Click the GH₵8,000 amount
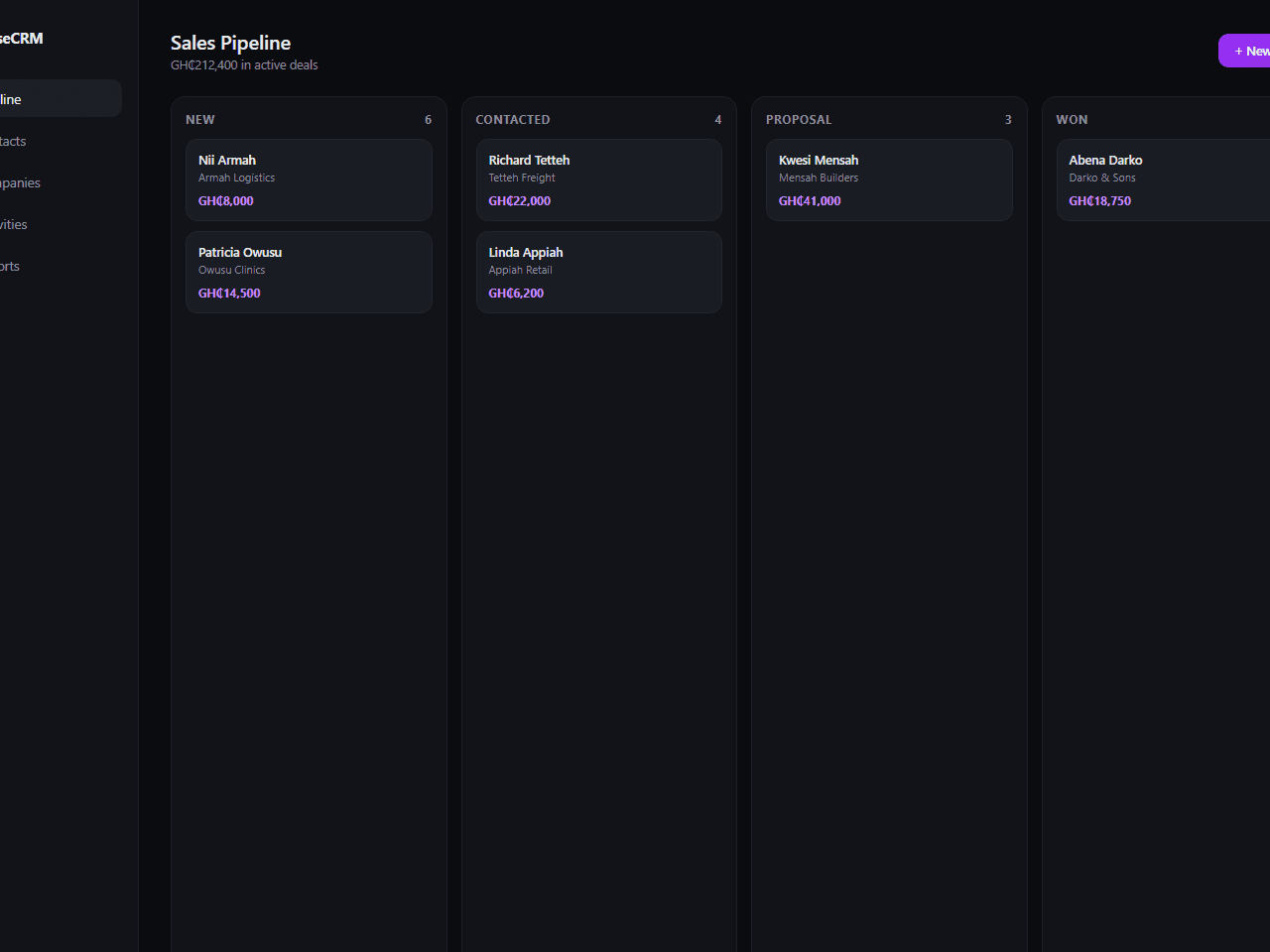The image size is (1270, 952). [226, 200]
